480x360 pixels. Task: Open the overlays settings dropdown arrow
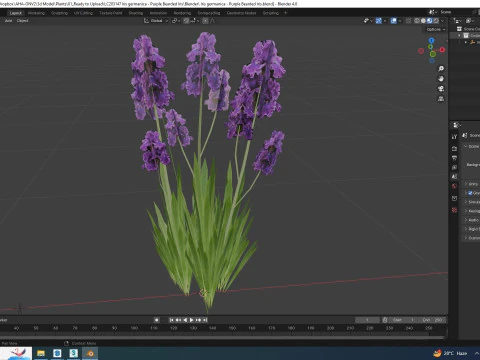[400, 21]
